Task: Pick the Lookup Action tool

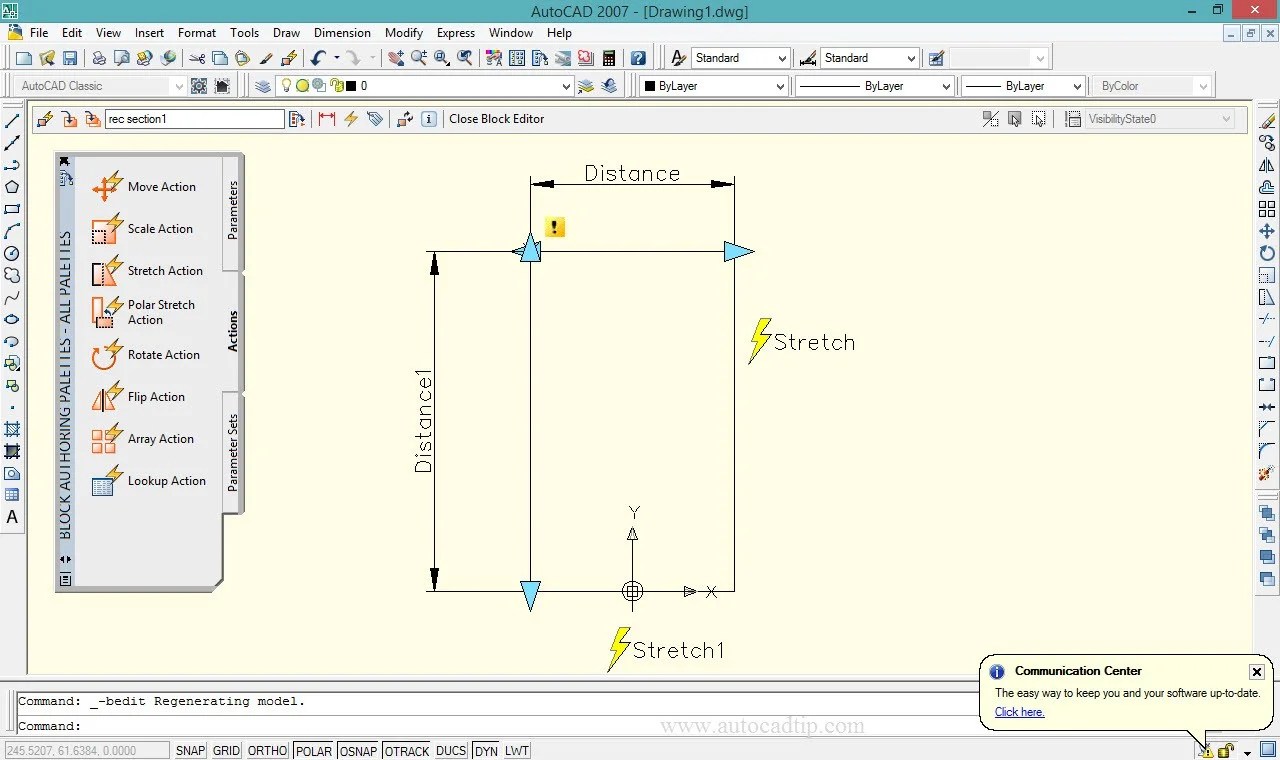Action: pyautogui.click(x=149, y=481)
